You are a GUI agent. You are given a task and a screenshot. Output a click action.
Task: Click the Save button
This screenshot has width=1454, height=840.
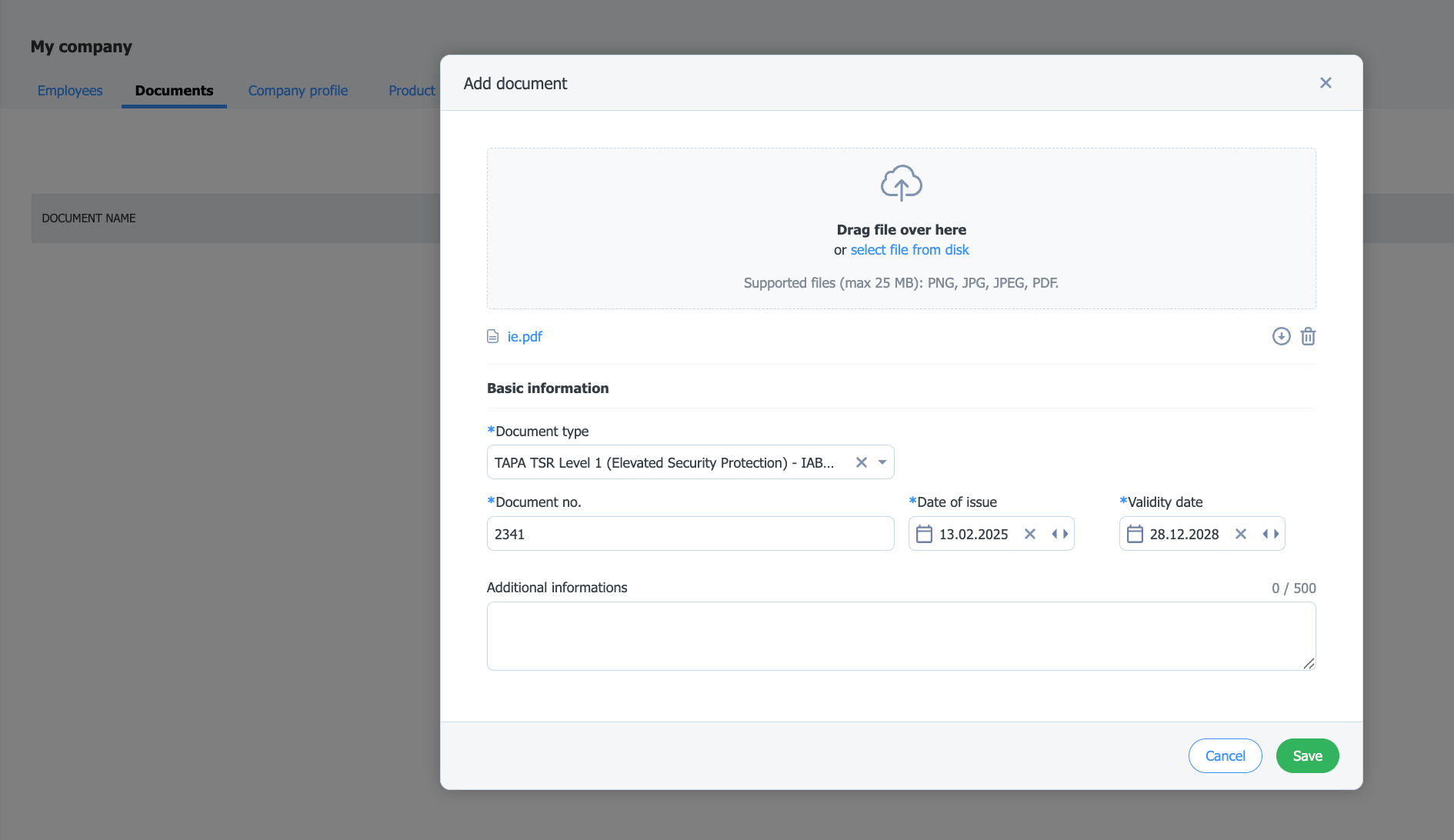[1307, 756]
